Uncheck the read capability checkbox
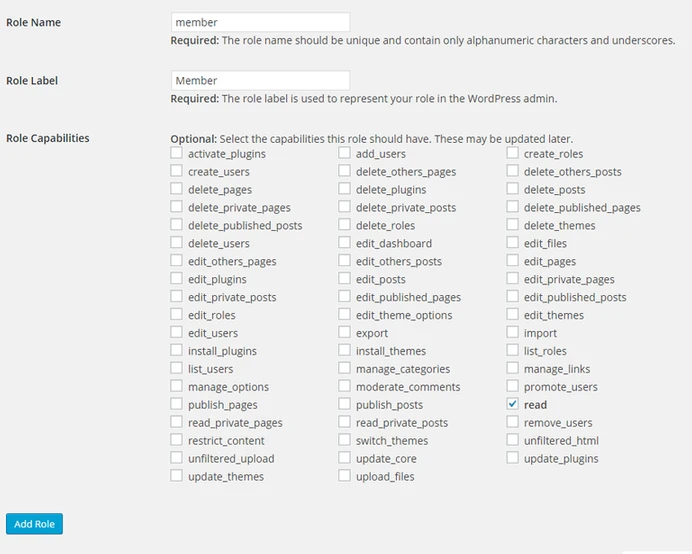This screenshot has height=554, width=692. pyautogui.click(x=512, y=405)
